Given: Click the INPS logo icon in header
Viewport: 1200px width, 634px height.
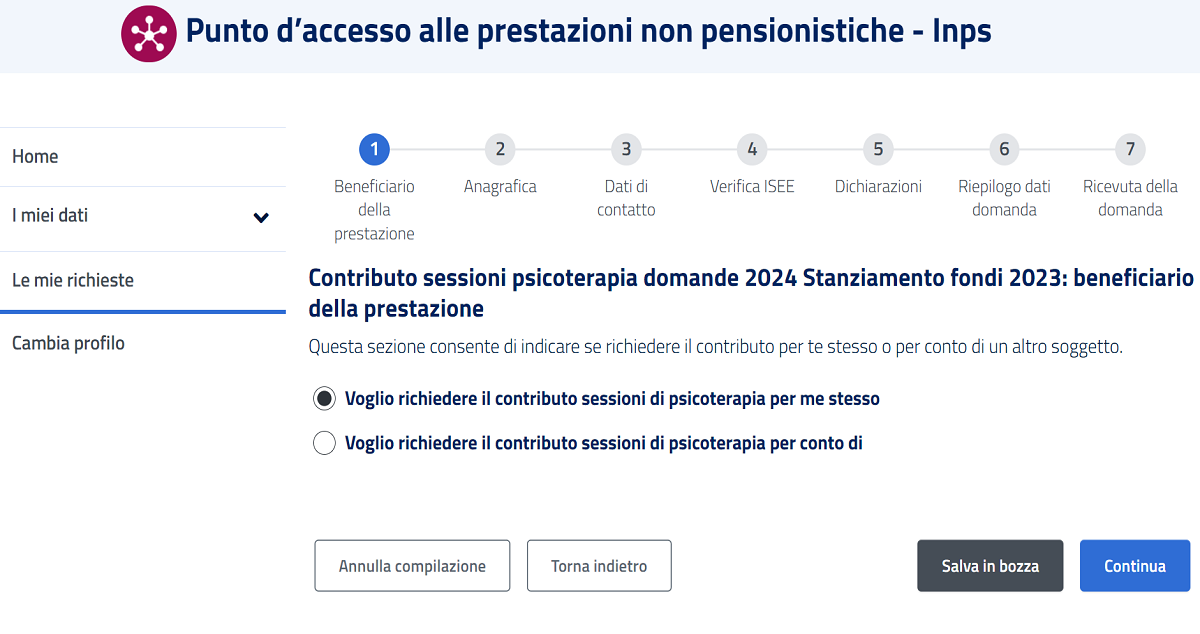Looking at the screenshot, I should [148, 31].
